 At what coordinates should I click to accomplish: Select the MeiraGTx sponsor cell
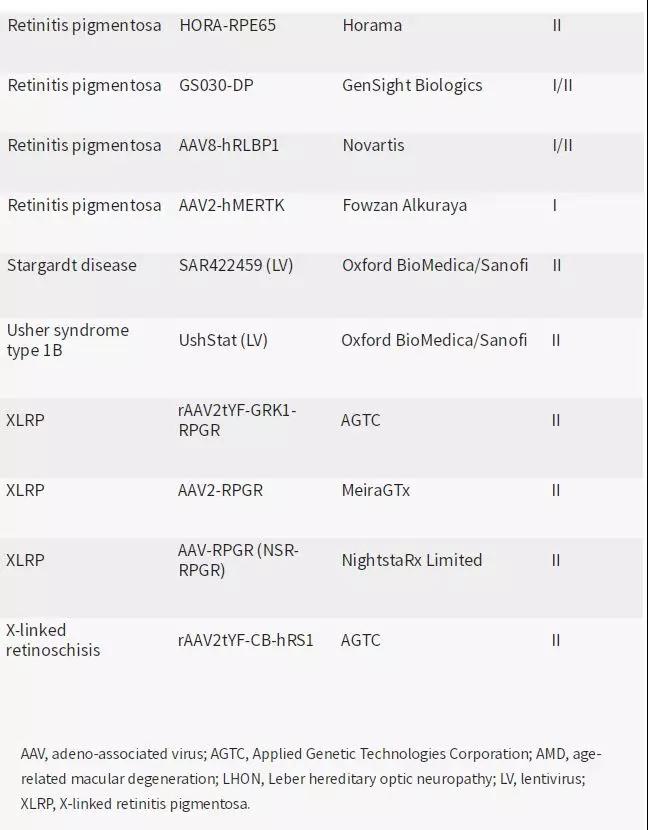tap(375, 490)
